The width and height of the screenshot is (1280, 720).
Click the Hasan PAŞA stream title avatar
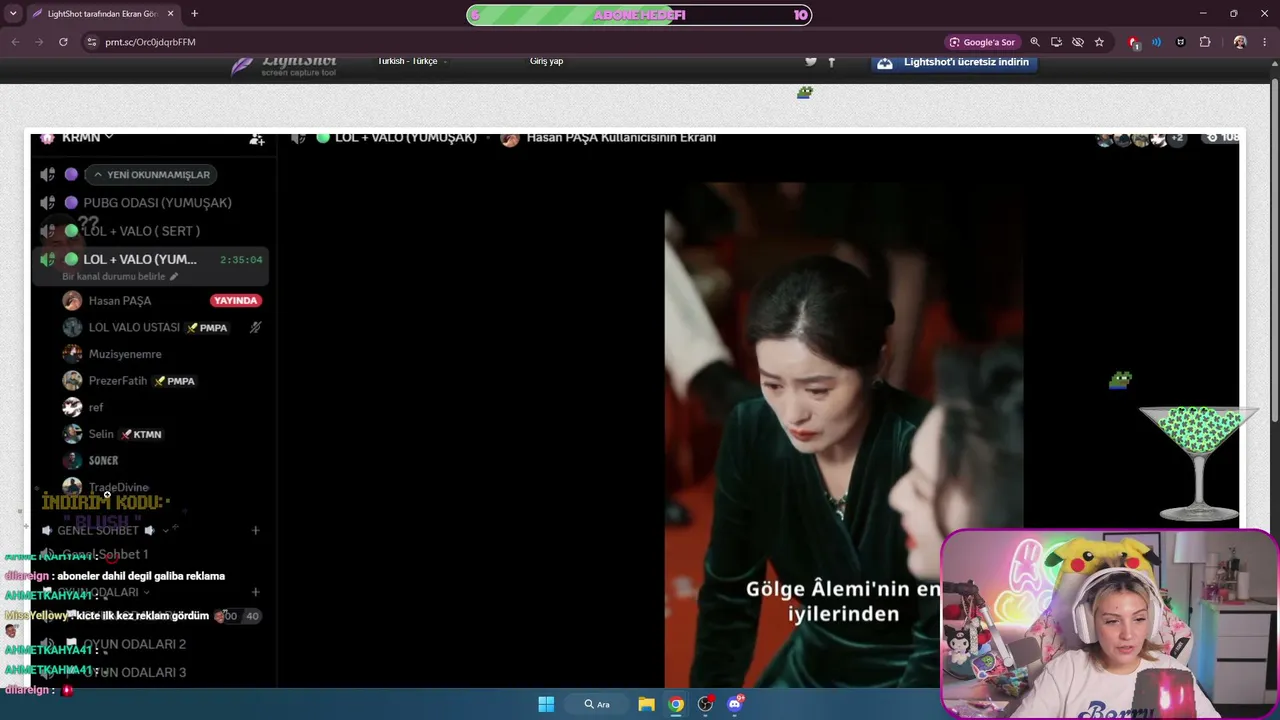click(509, 138)
